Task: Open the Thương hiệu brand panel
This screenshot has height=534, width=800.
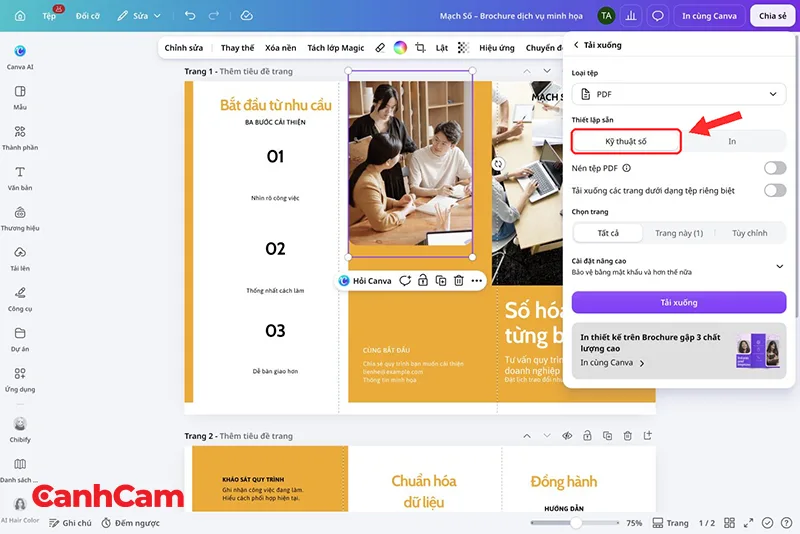Action: (20, 218)
